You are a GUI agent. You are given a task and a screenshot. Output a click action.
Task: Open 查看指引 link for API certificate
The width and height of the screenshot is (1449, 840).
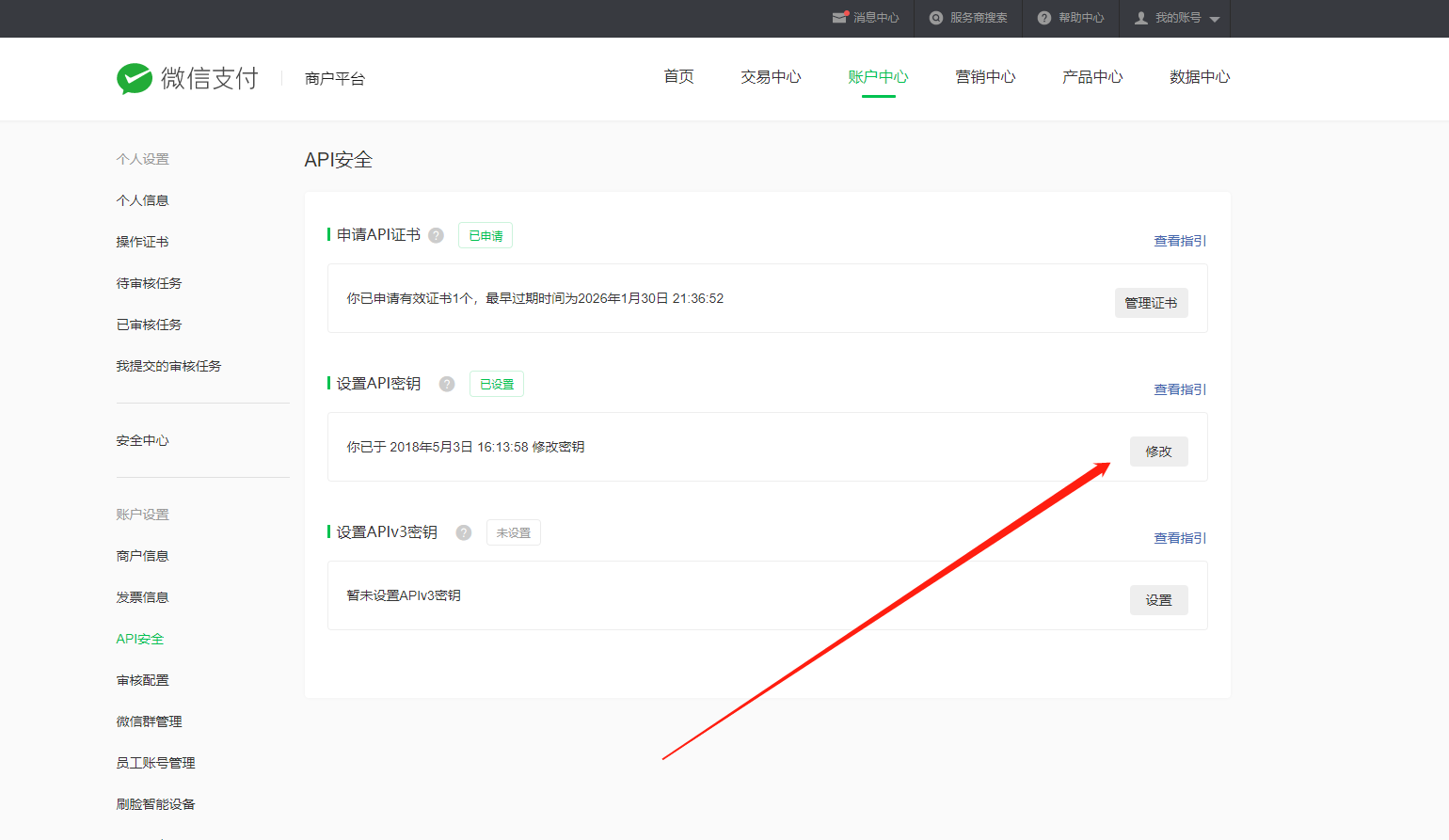coord(1181,241)
